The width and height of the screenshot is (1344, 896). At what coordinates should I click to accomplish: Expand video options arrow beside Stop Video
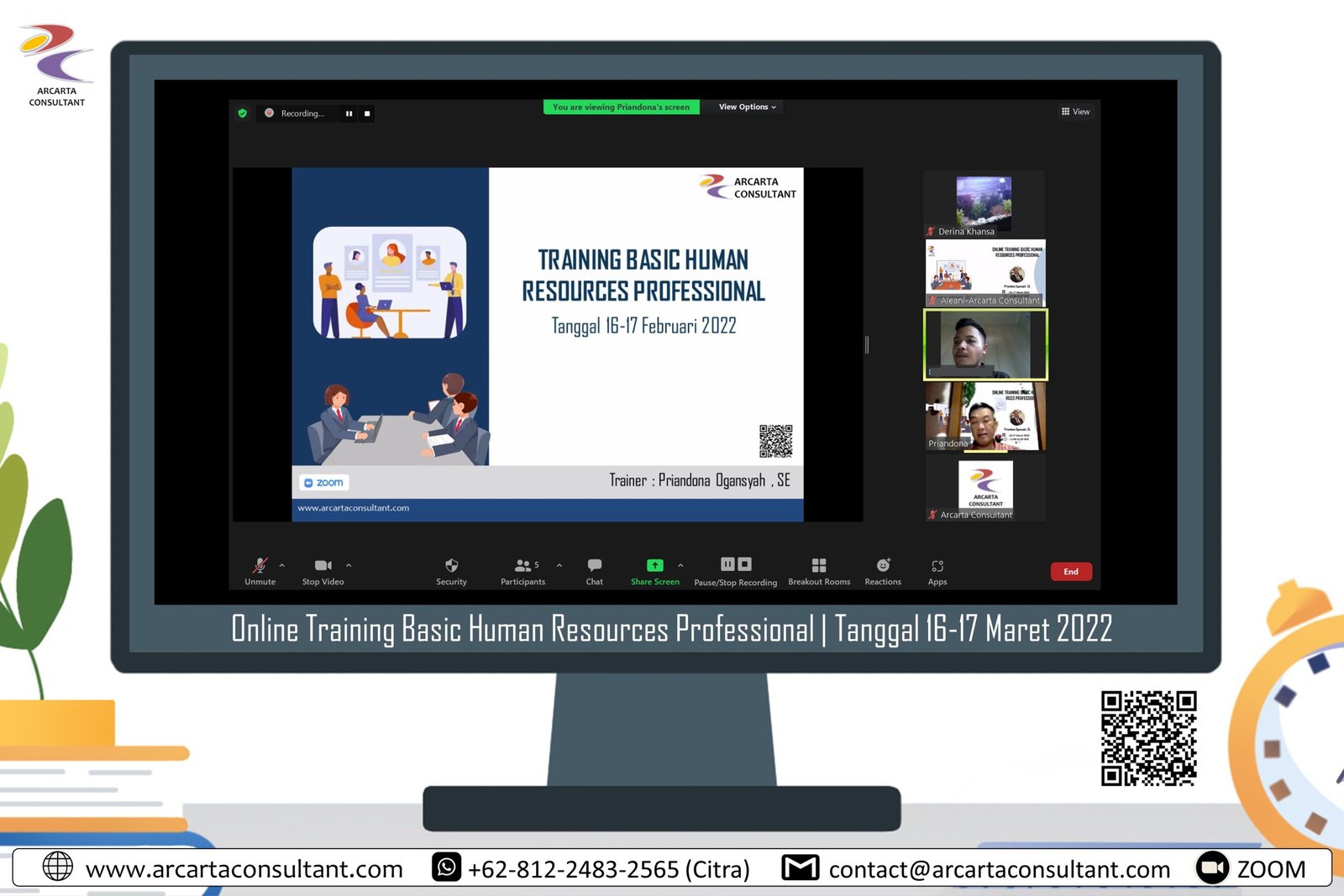coord(349,565)
